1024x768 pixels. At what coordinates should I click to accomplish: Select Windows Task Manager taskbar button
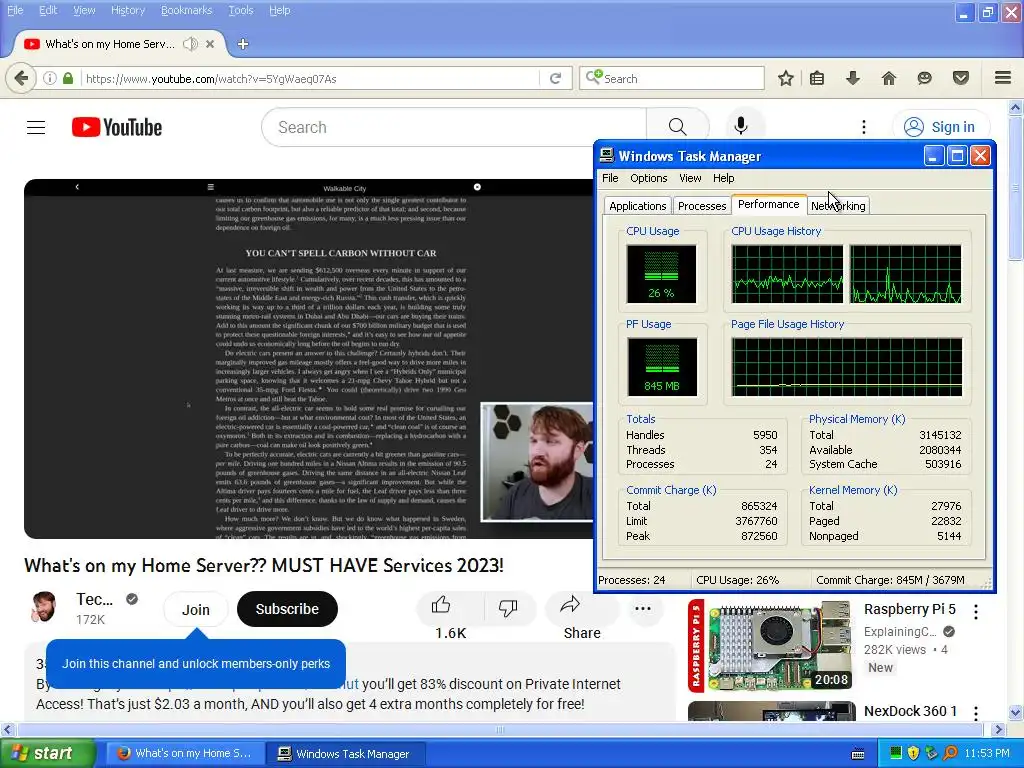pos(346,754)
